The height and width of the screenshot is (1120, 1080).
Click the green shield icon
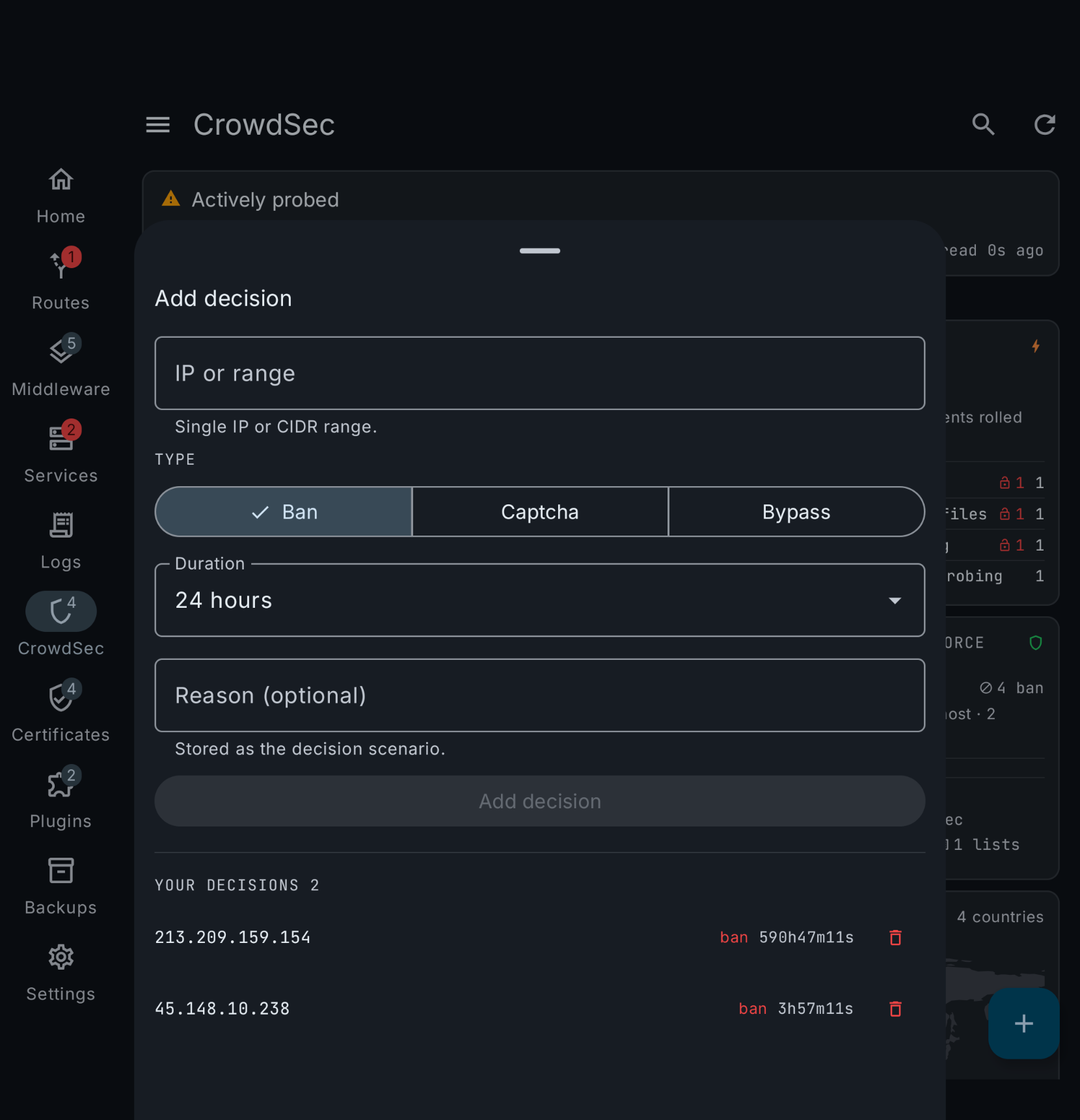(x=1036, y=643)
